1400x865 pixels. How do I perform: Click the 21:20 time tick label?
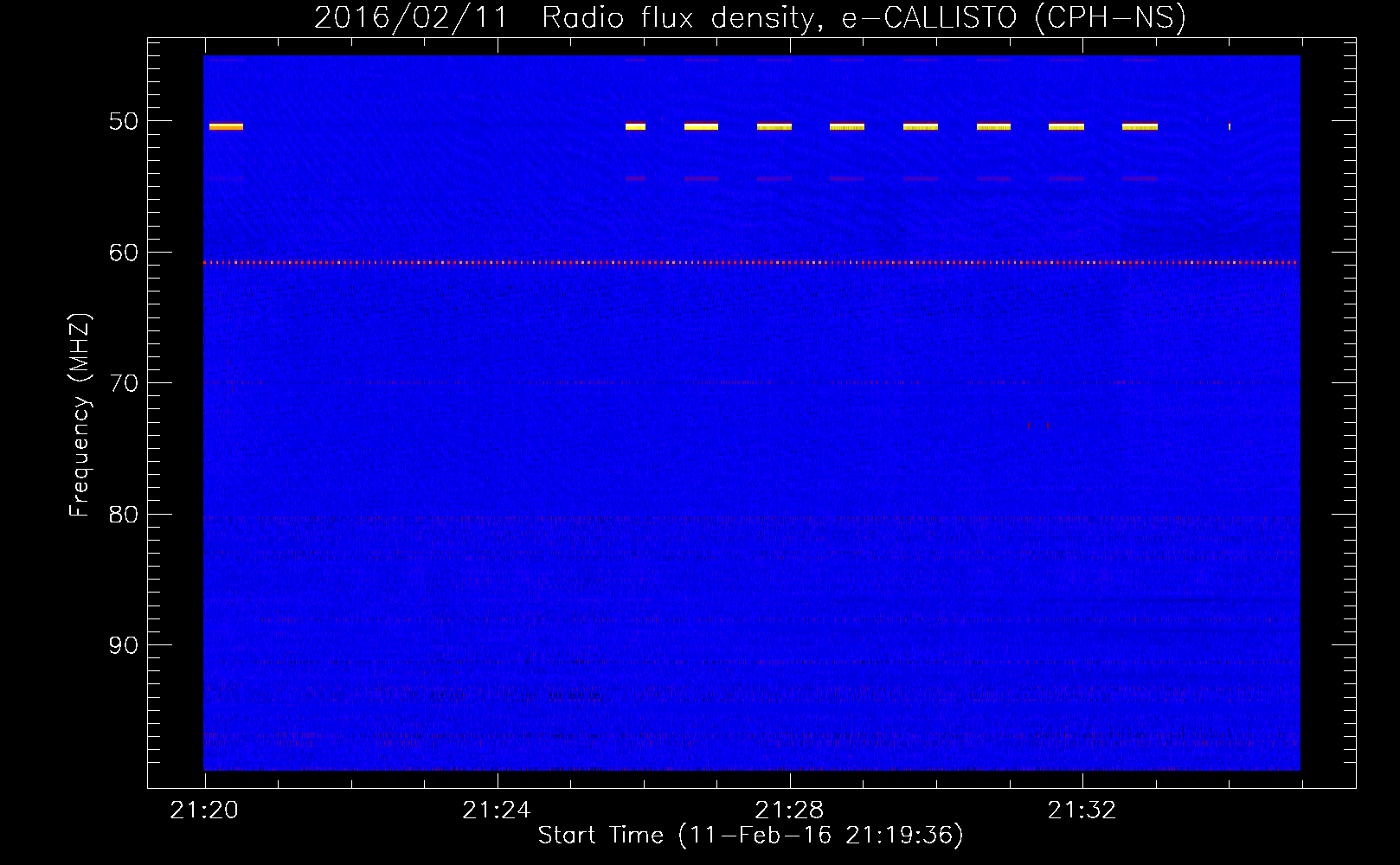click(204, 811)
